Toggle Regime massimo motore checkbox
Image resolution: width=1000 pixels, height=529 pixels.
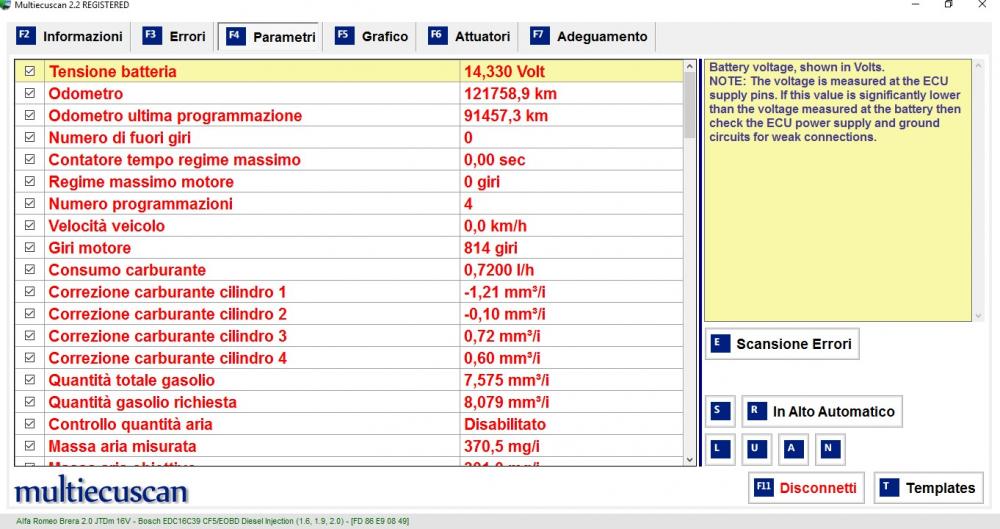pyautogui.click(x=30, y=181)
